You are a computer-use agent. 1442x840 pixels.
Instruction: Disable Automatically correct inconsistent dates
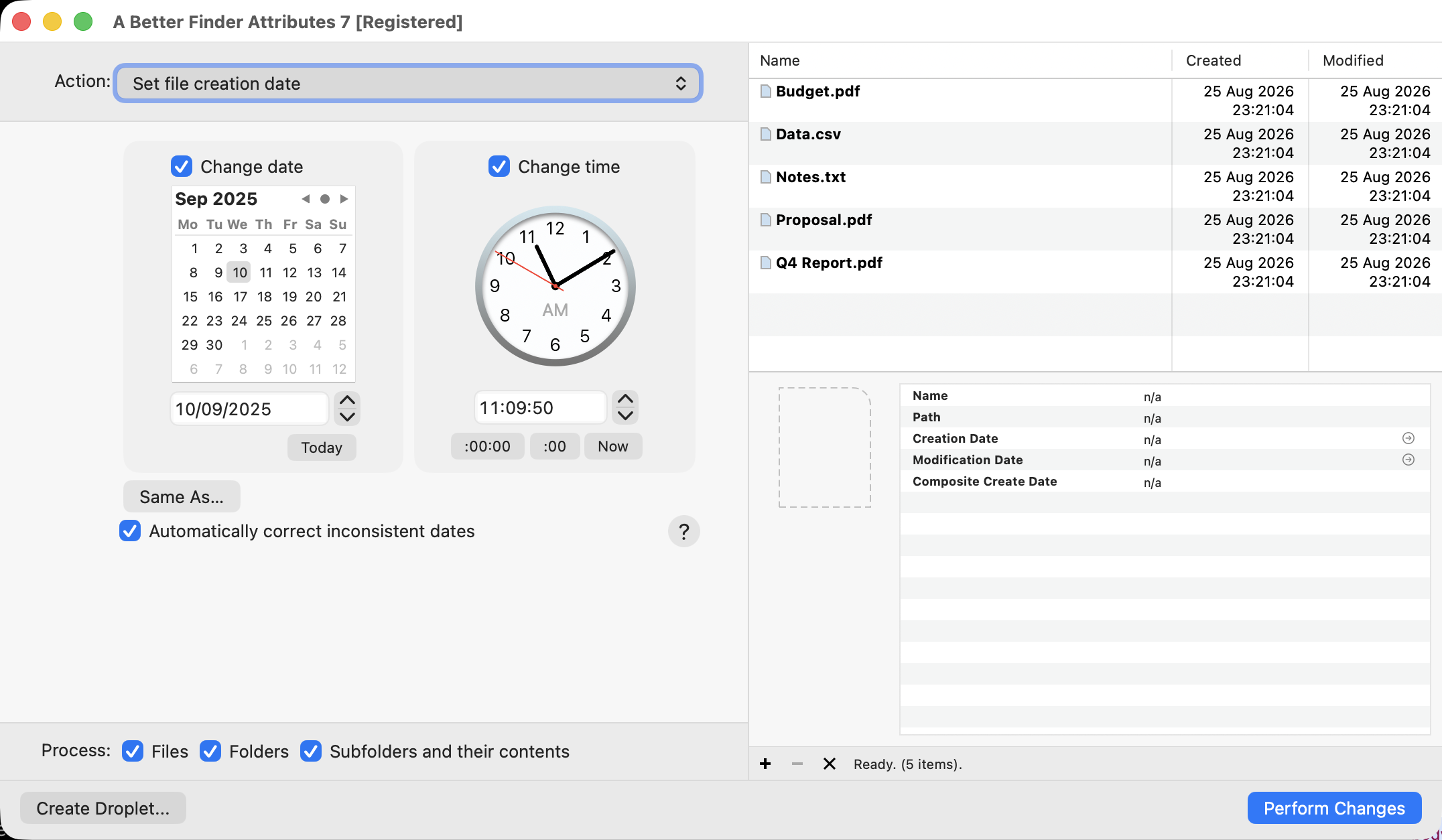click(x=130, y=531)
